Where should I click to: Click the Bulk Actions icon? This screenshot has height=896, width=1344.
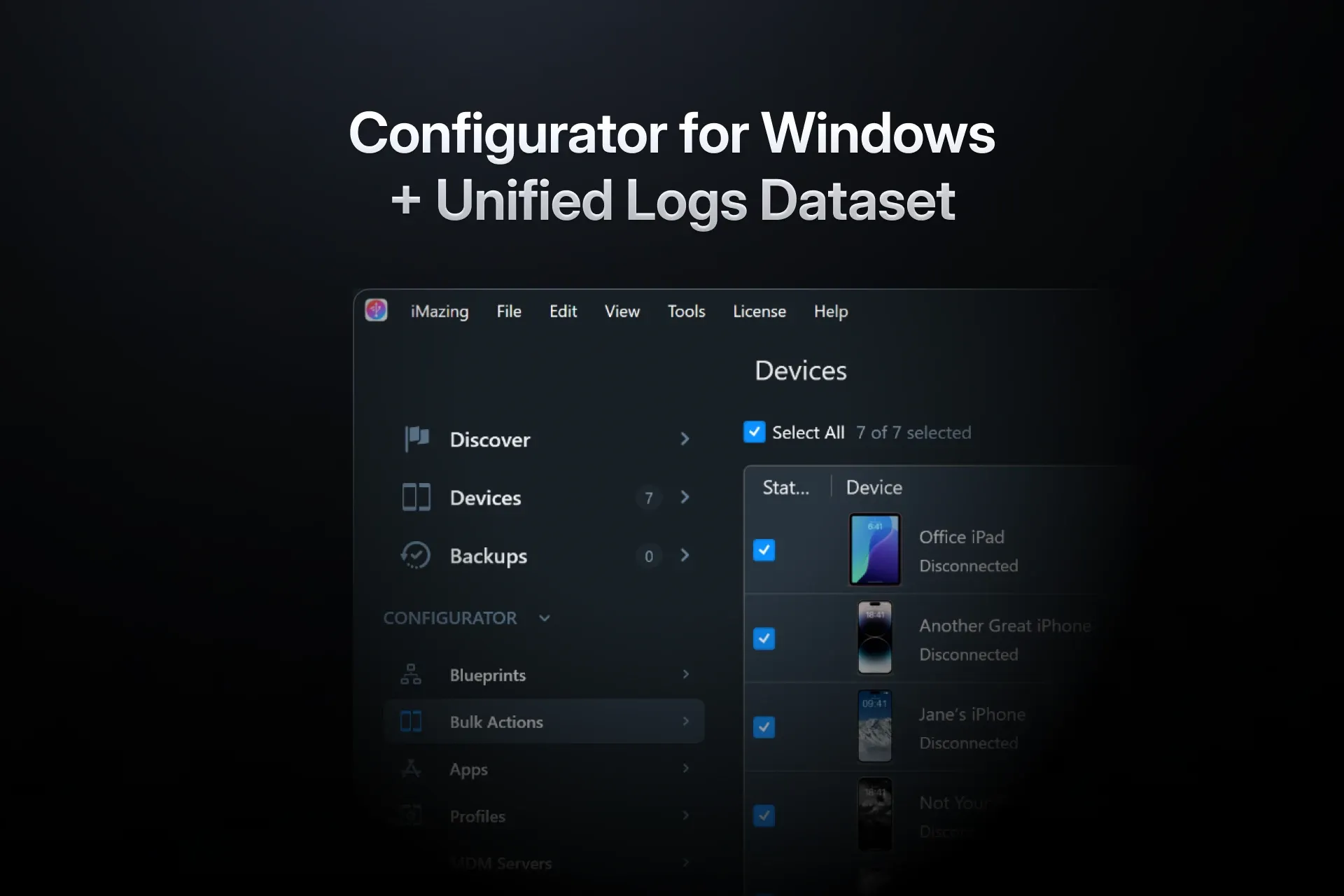point(411,721)
